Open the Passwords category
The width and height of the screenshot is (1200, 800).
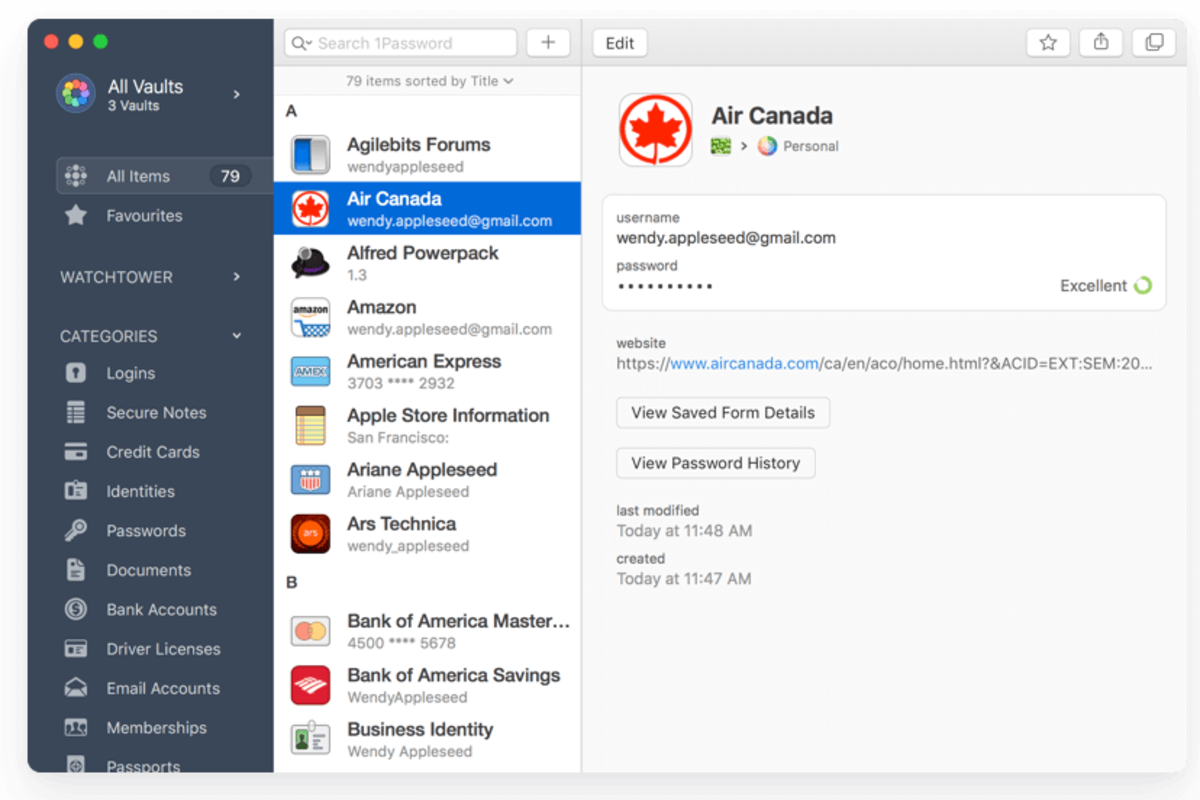pyautogui.click(x=124, y=531)
